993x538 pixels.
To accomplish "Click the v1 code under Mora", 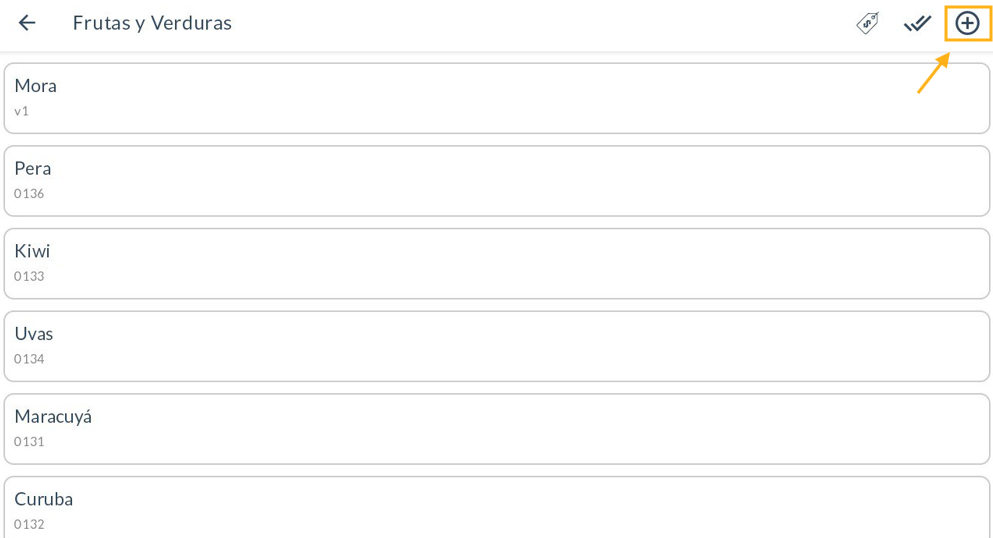I will pos(21,111).
